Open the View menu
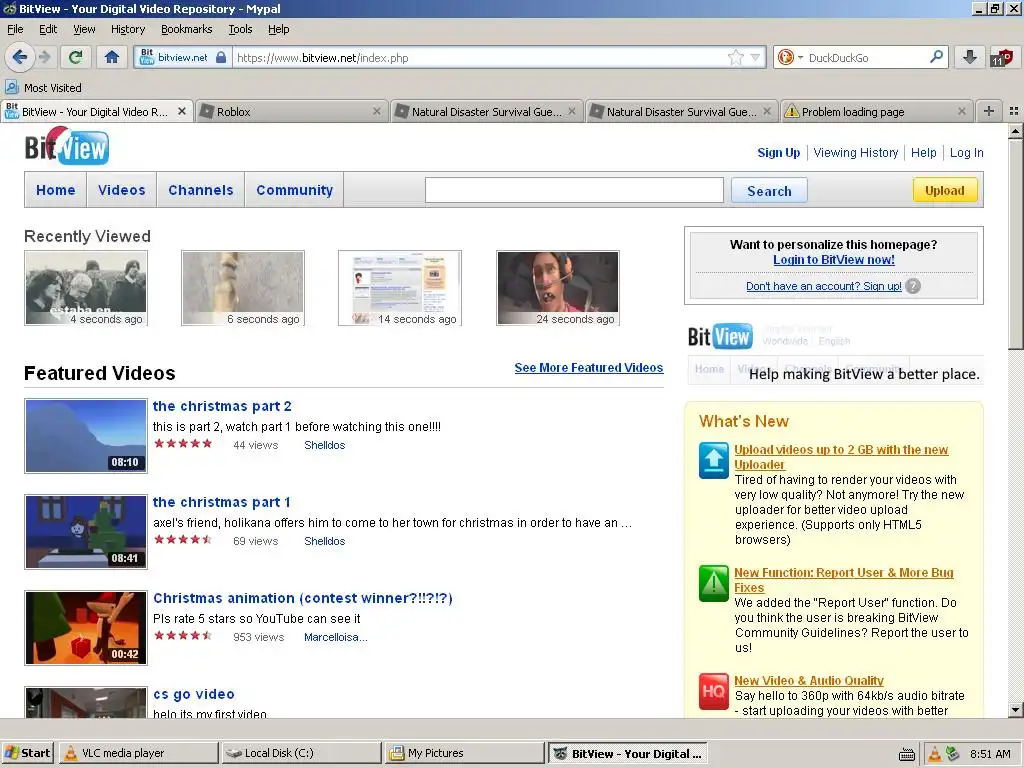Screen dimensions: 1024x768 [84, 29]
